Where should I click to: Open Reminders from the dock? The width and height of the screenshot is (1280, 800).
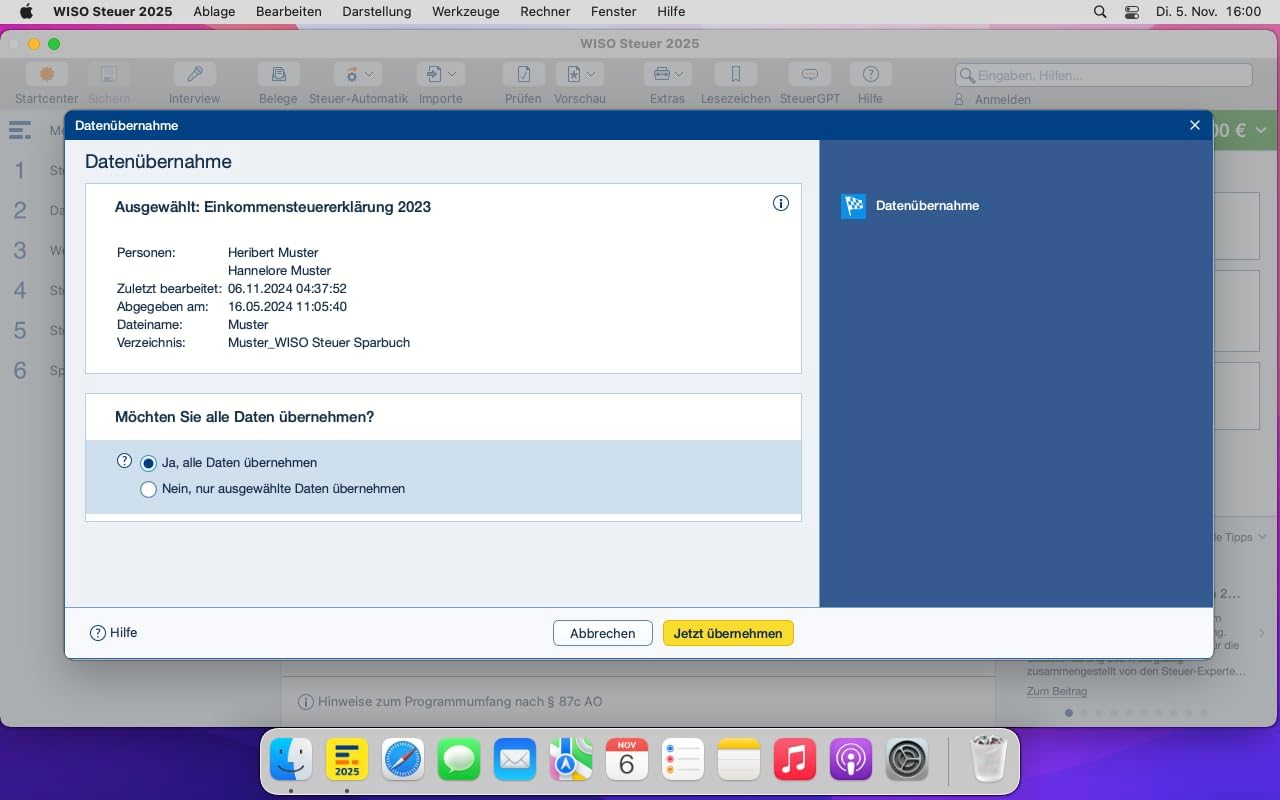(683, 761)
